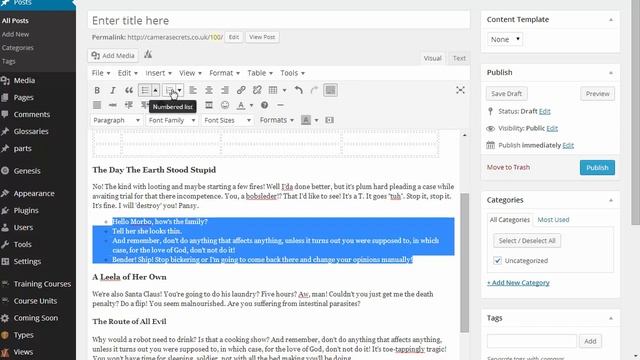Open bullet list style dropdown arrow
This screenshot has height=360, width=640.
click(x=156, y=90)
